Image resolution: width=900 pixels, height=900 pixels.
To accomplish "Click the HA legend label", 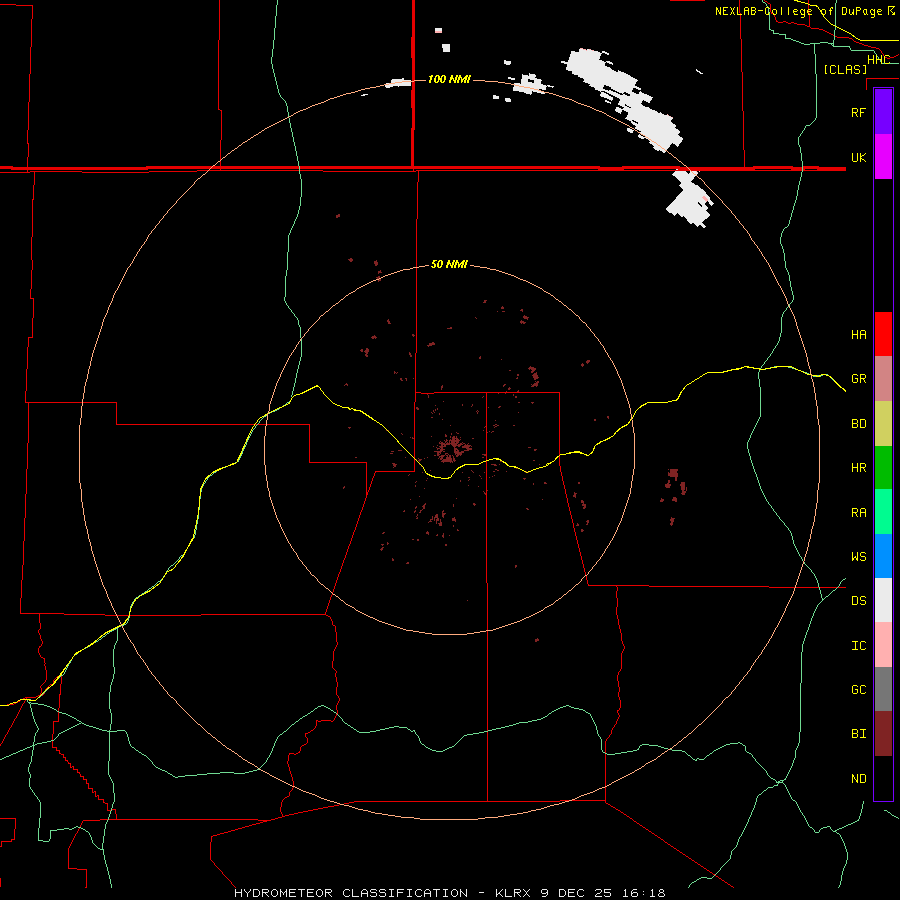I will [x=858, y=334].
